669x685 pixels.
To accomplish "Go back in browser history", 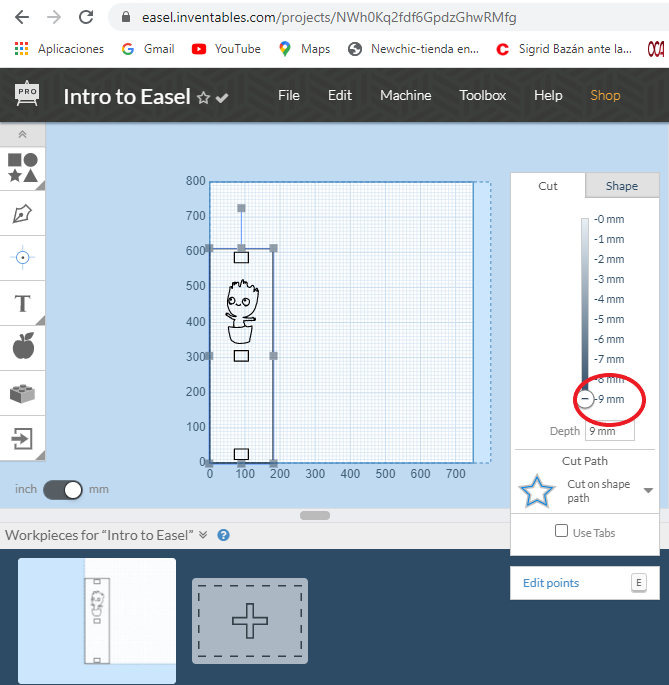I will (22, 17).
